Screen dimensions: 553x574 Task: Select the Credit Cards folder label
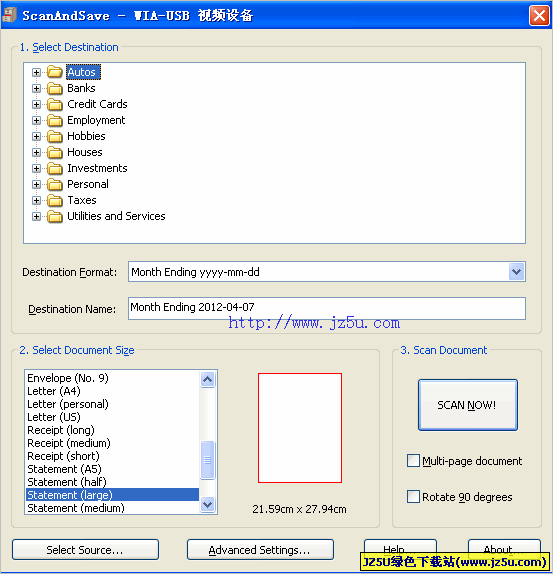point(97,104)
